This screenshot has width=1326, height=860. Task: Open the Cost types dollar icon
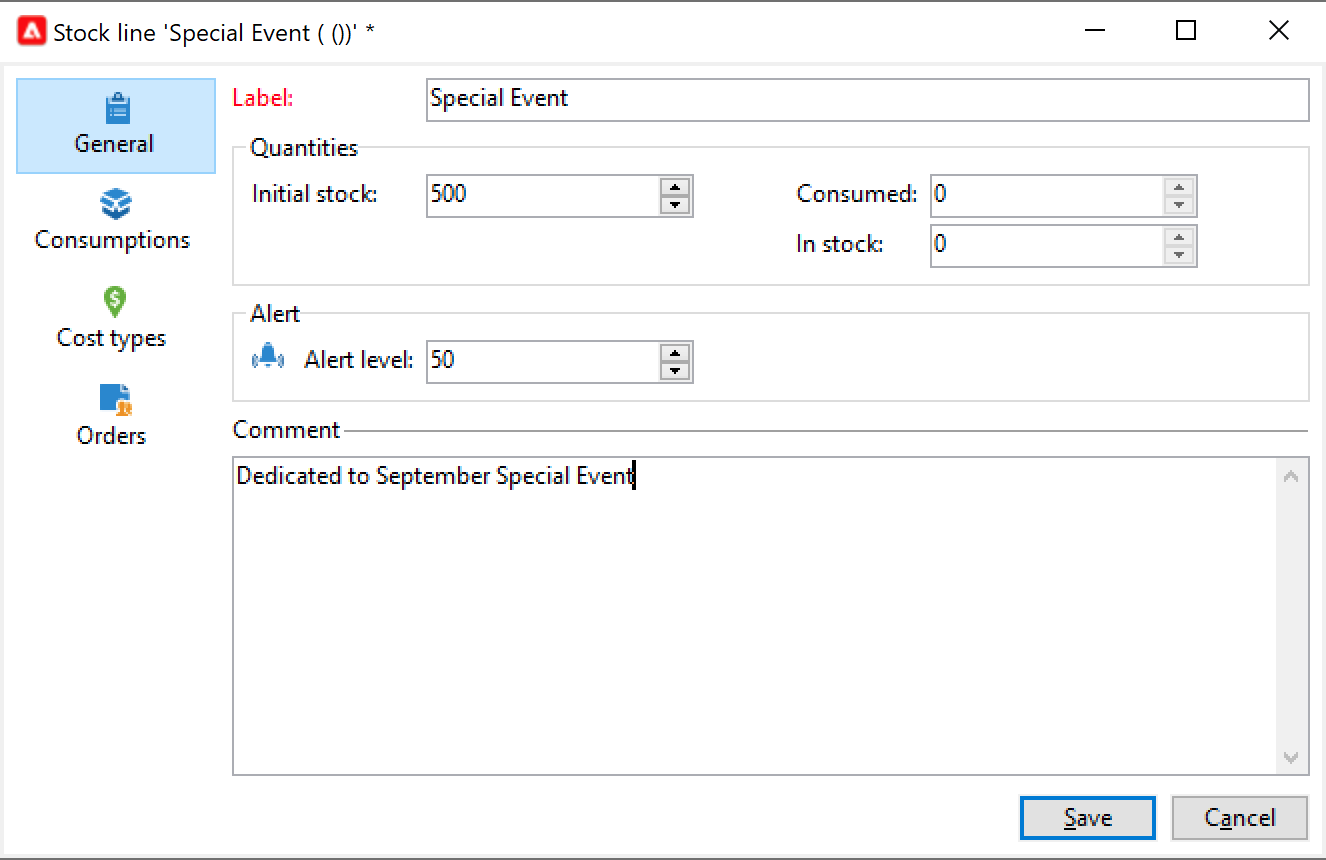(114, 301)
